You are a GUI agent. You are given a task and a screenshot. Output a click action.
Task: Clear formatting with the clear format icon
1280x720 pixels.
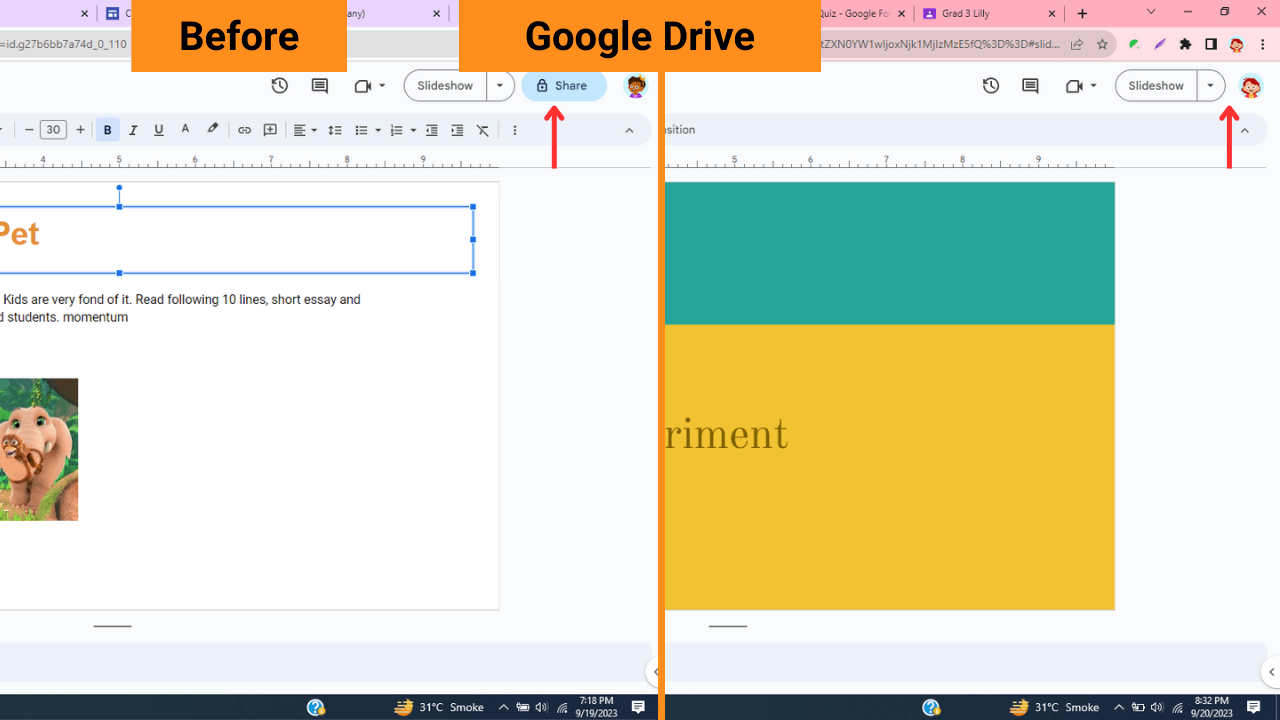482,130
